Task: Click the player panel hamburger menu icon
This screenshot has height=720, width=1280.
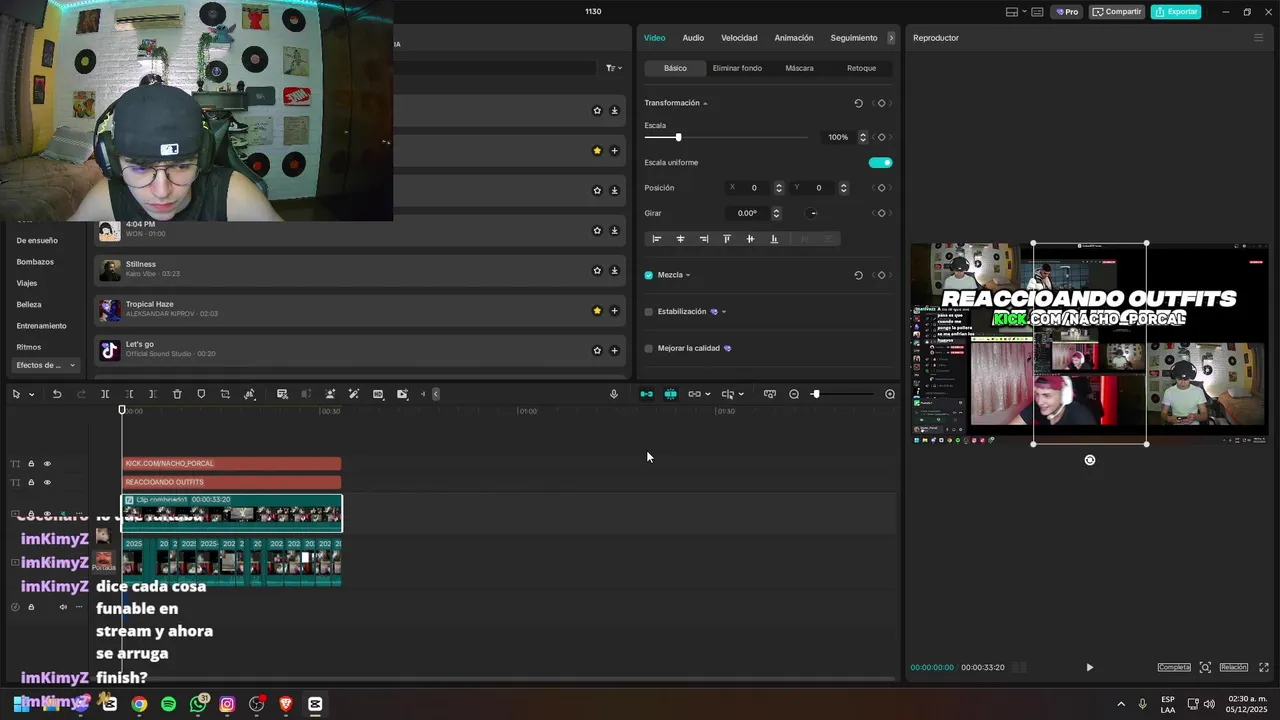Action: pos(1258,38)
